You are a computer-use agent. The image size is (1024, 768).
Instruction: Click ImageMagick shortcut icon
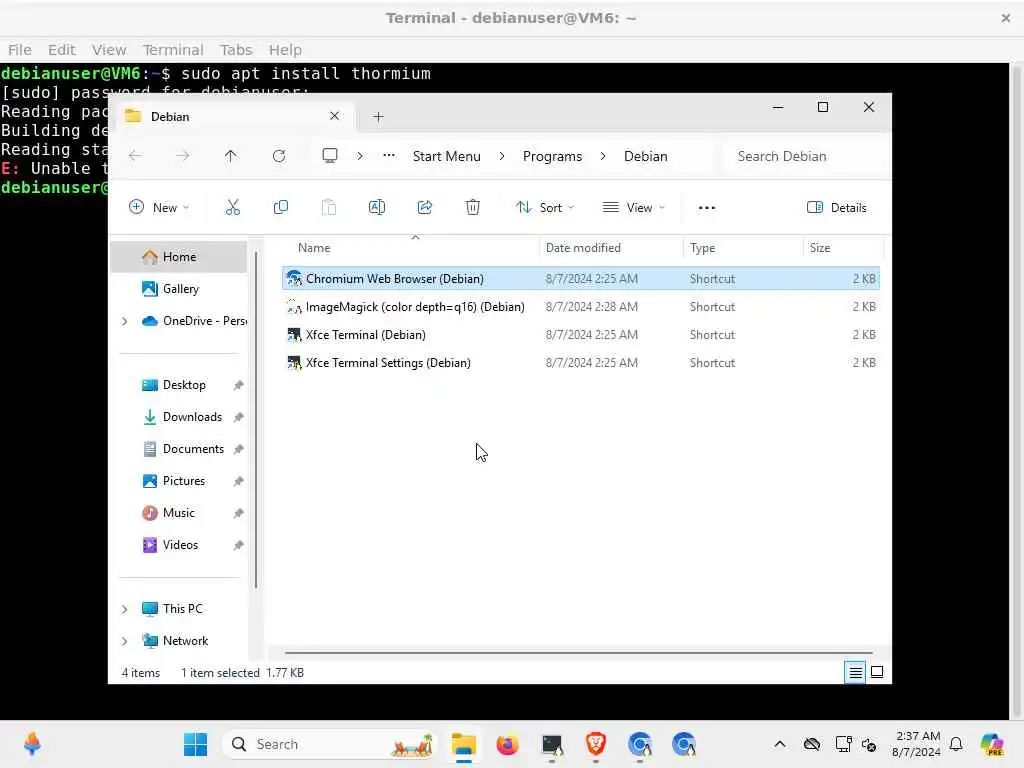(295, 306)
